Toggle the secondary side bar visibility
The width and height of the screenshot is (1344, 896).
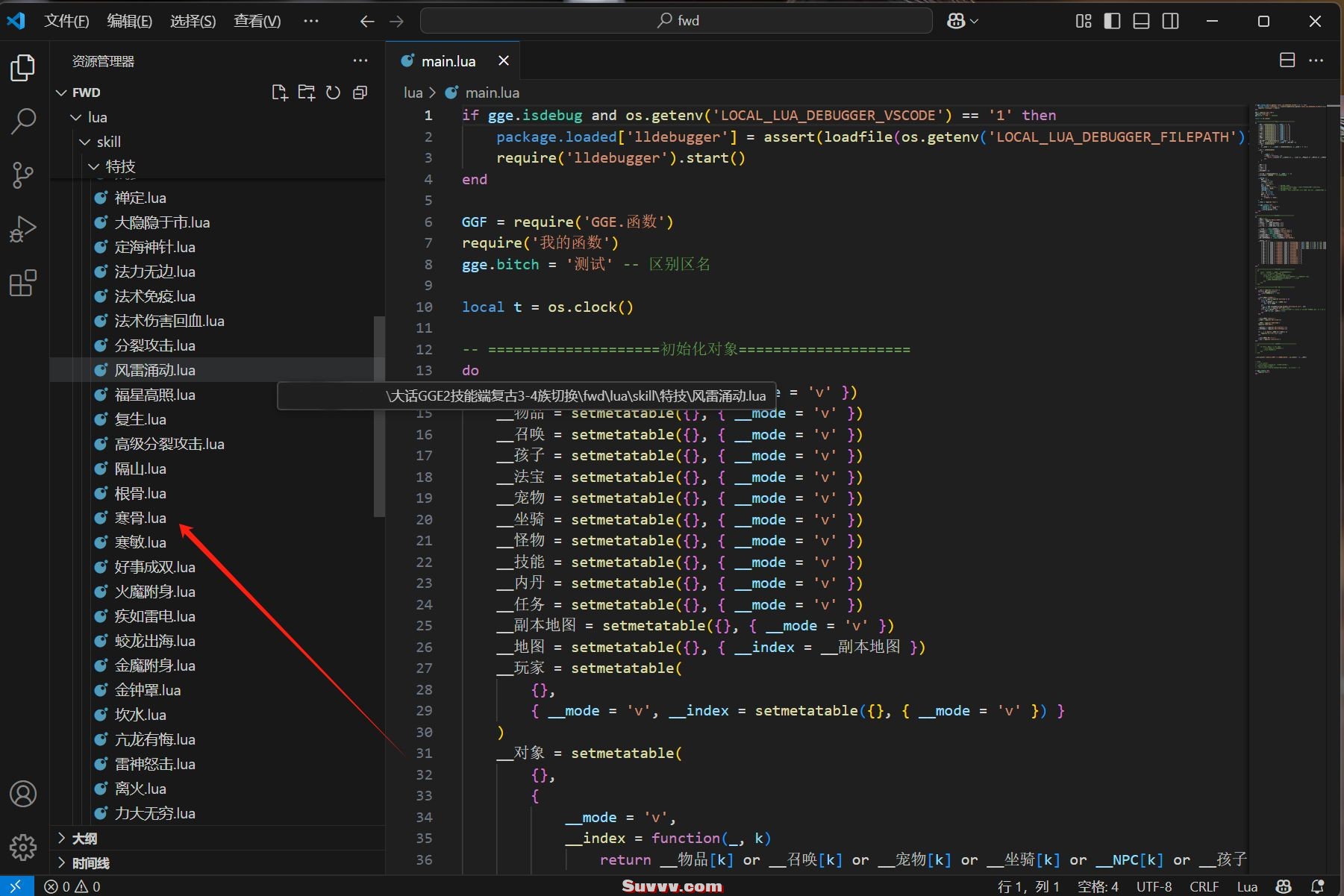1170,21
